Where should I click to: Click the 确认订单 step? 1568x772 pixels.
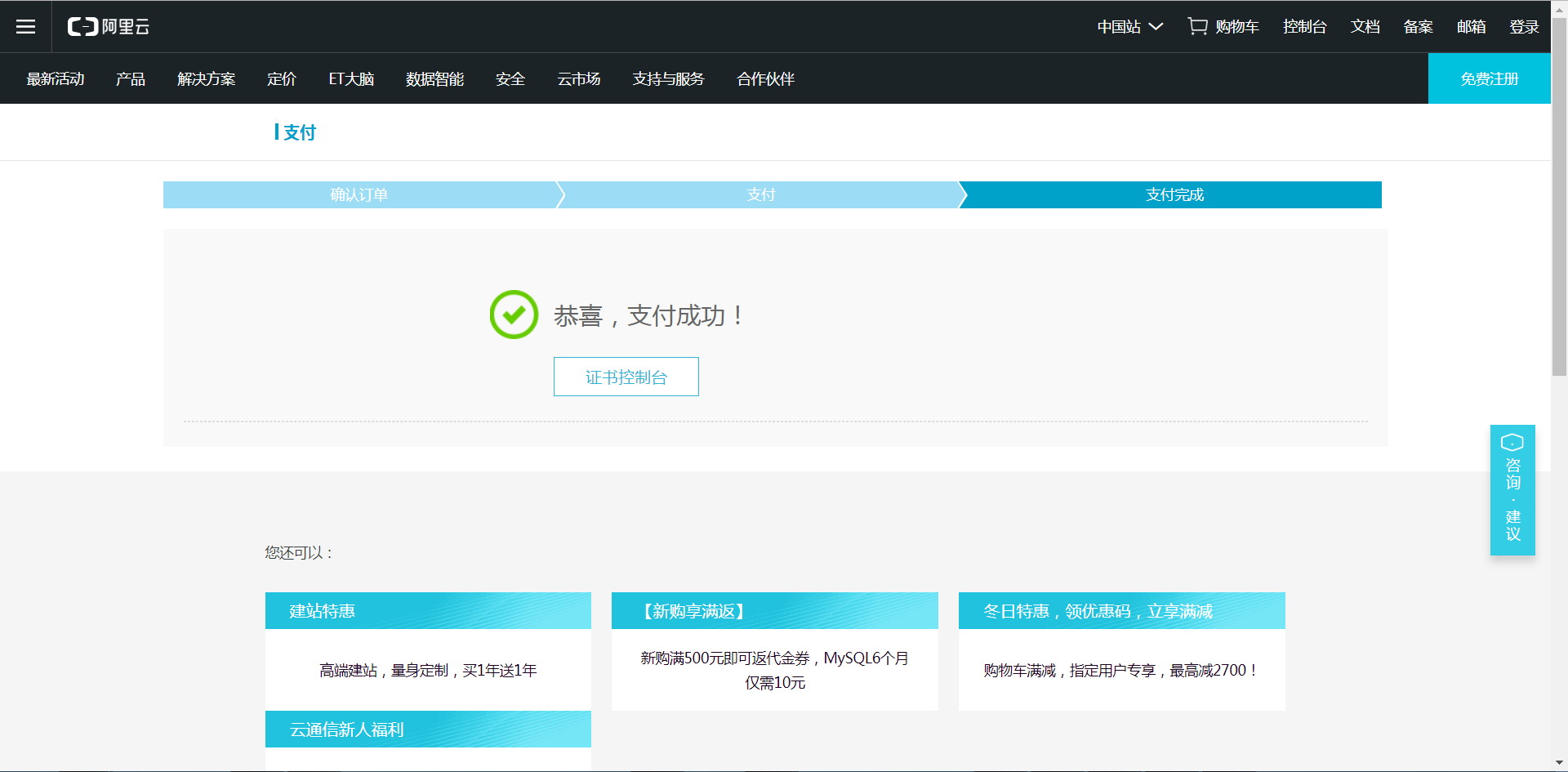click(x=359, y=194)
